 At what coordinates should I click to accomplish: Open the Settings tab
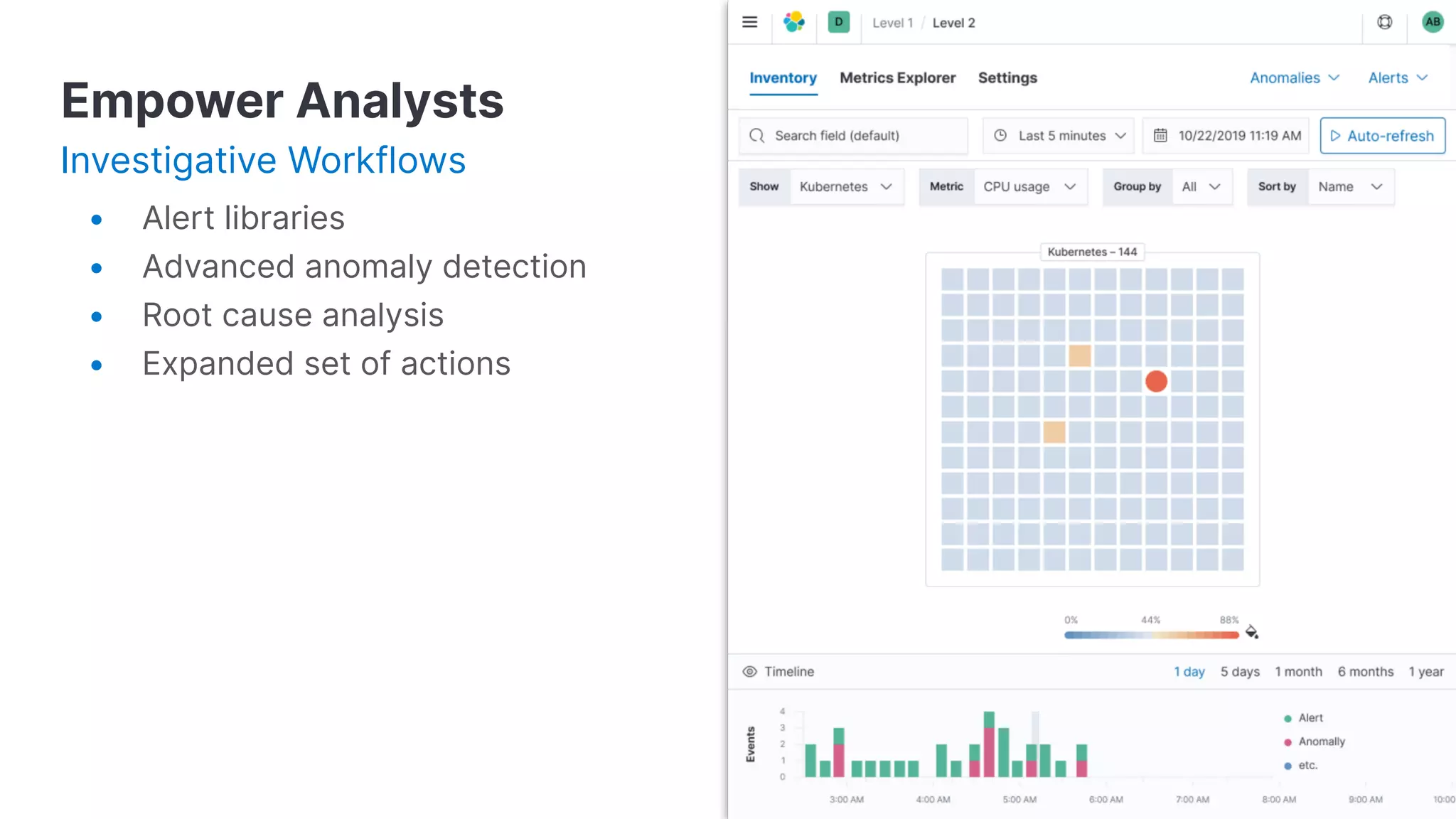(x=1007, y=78)
